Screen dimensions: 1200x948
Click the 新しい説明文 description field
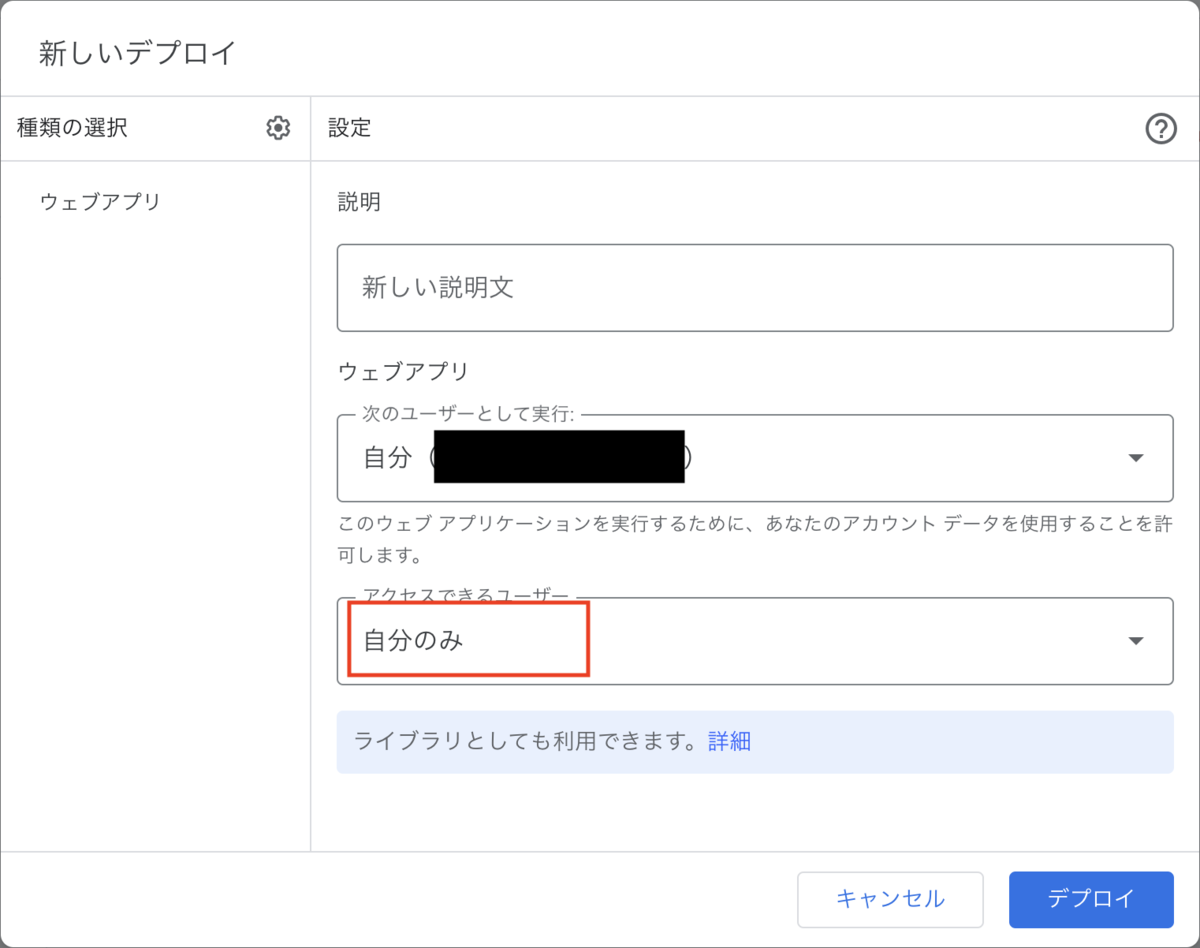(755, 288)
